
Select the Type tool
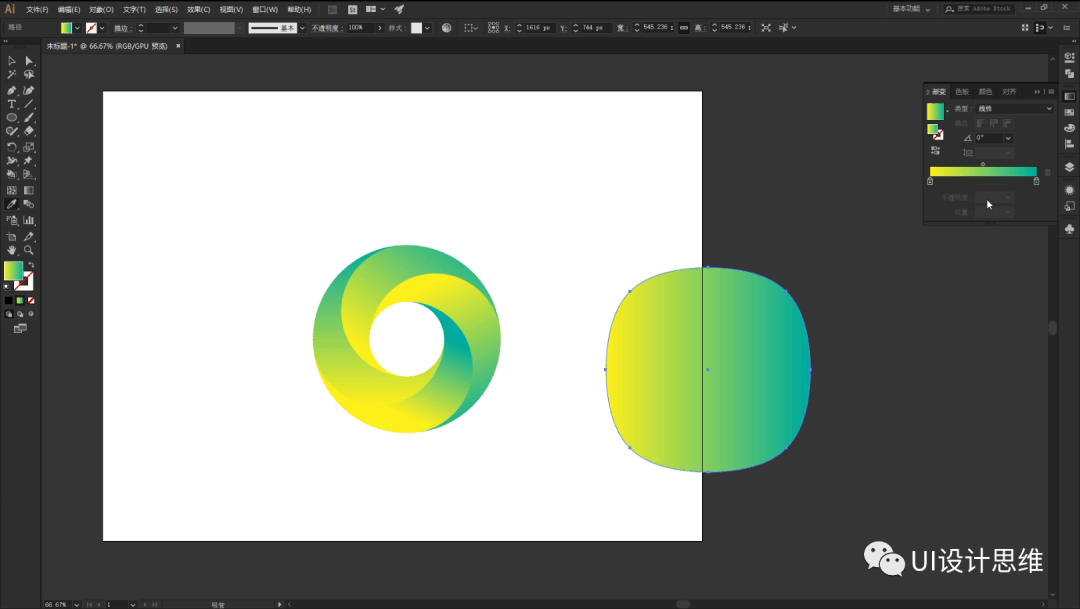tap(12, 104)
